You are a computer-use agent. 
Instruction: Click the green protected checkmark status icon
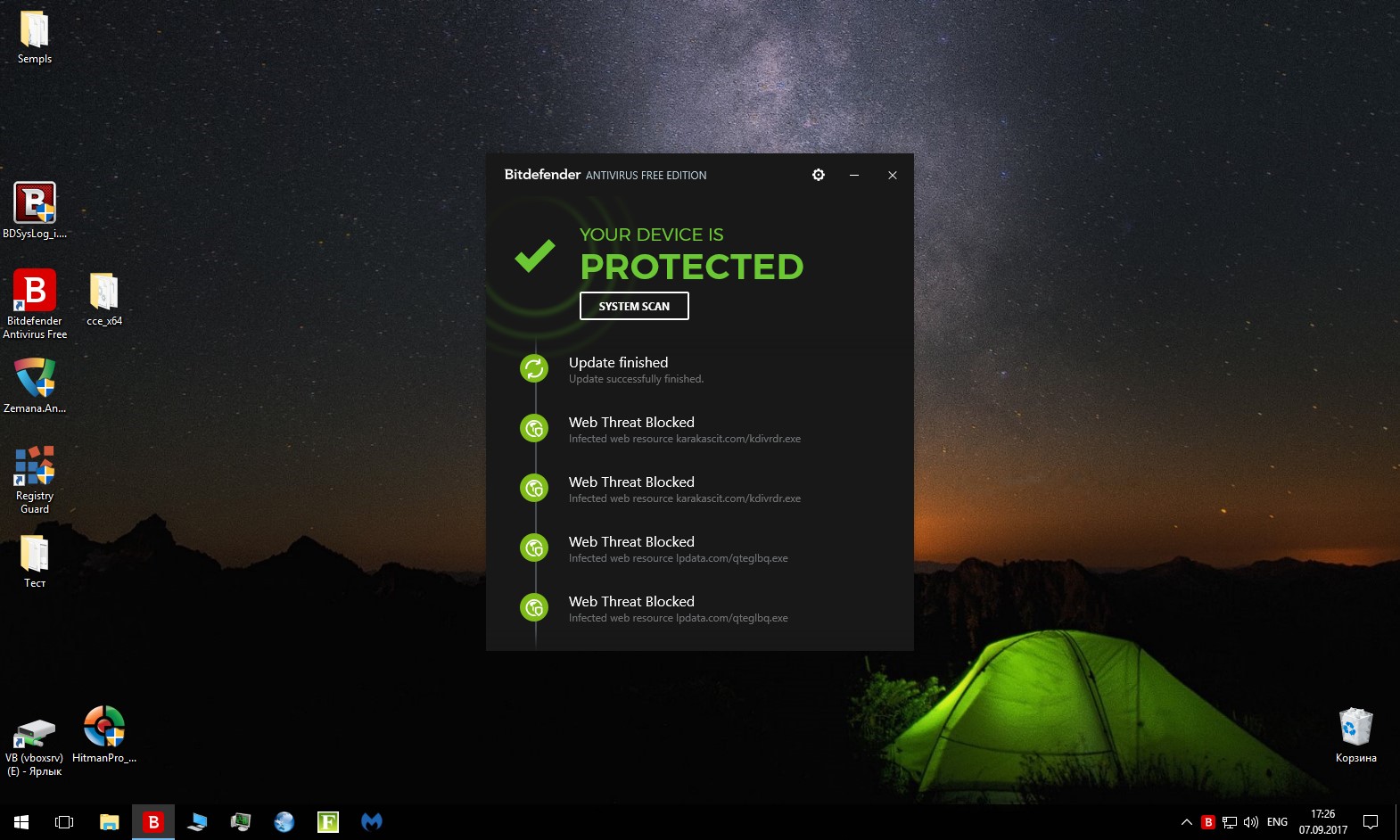[535, 256]
